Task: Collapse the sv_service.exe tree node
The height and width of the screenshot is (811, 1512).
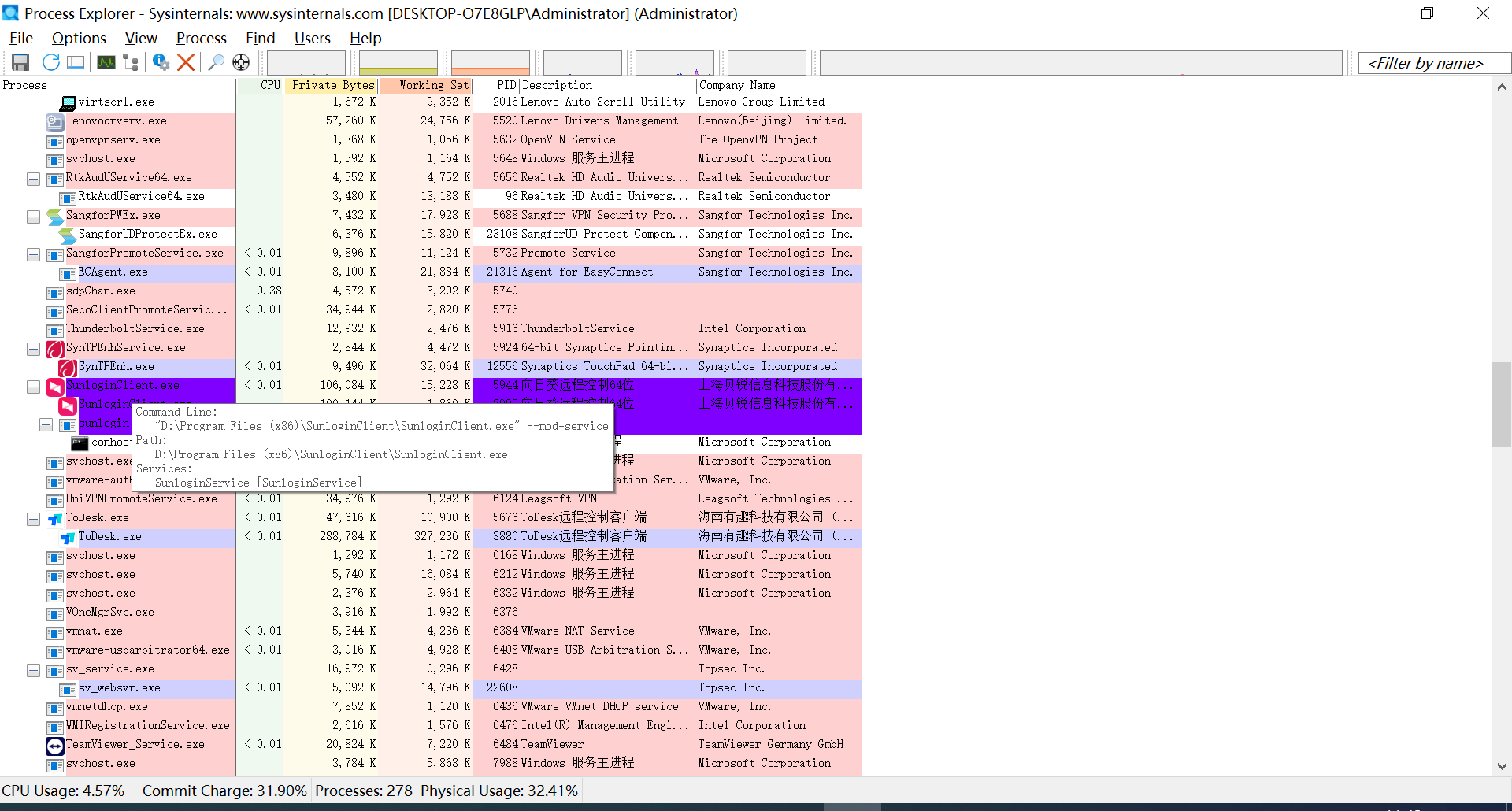Action: [33, 670]
